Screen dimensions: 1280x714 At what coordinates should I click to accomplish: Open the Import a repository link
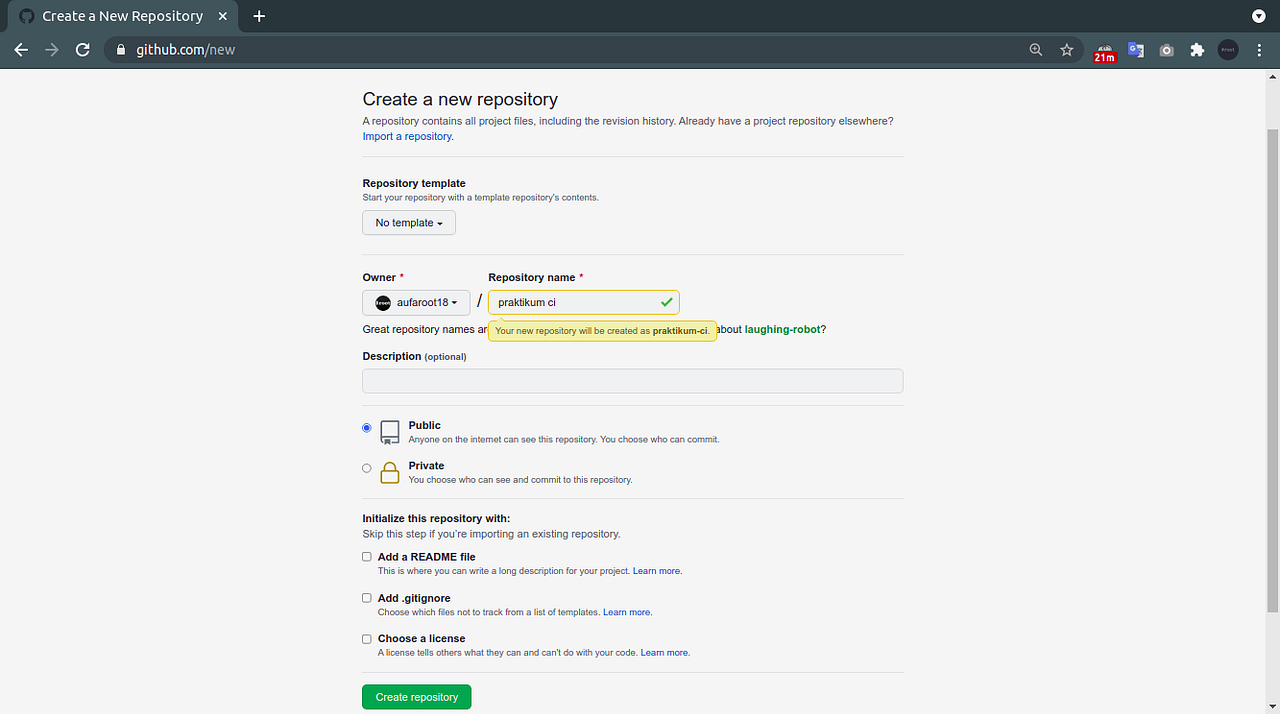pyautogui.click(x=406, y=136)
